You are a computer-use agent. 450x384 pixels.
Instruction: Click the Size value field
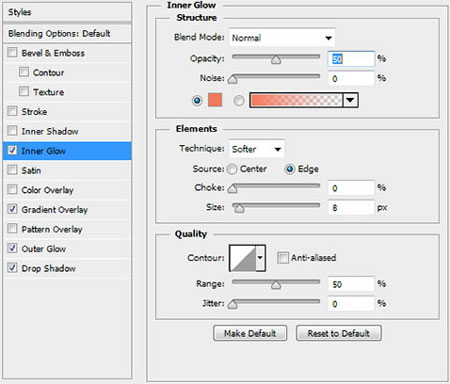point(351,208)
